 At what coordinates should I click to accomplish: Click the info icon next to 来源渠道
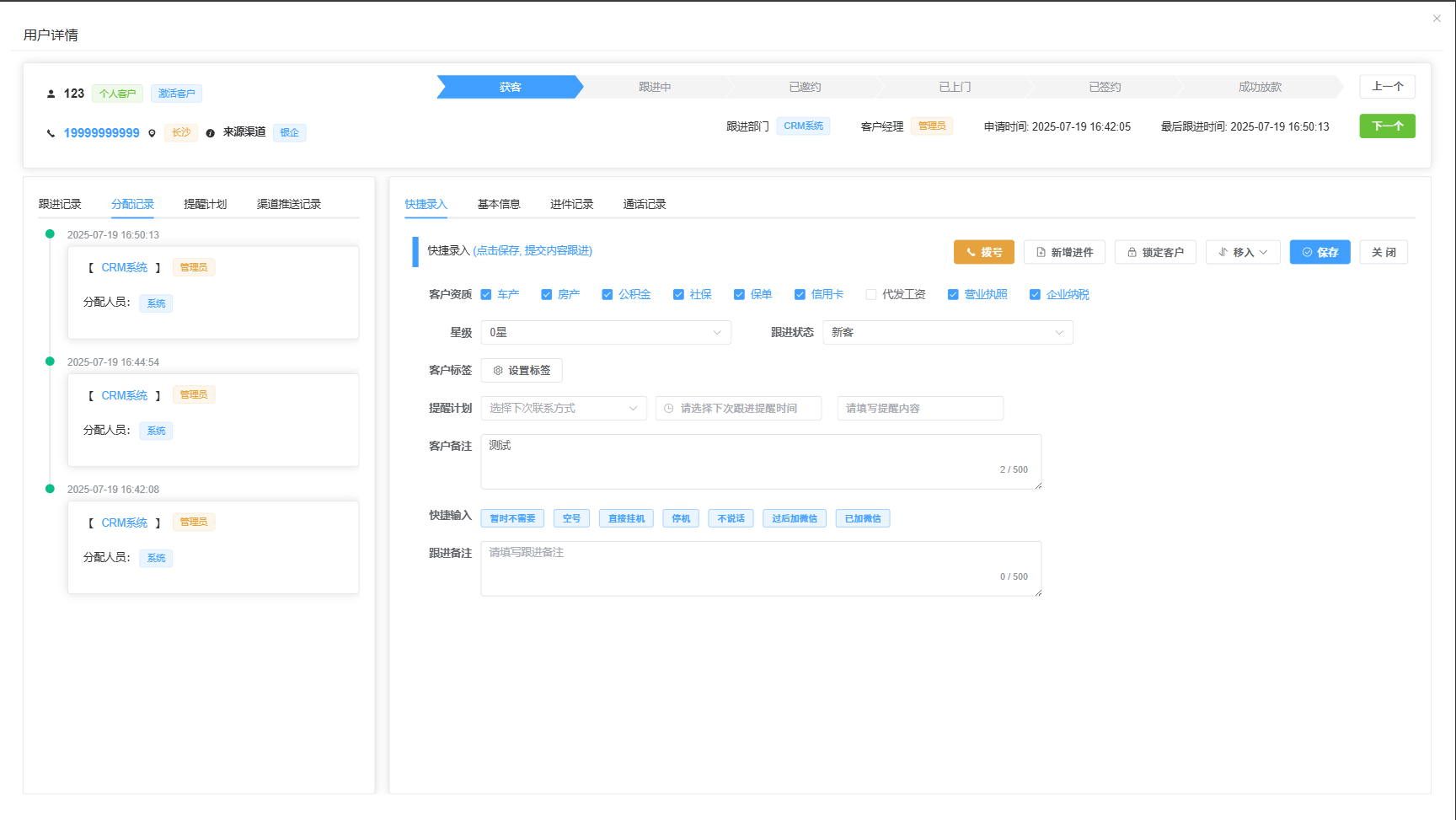click(x=210, y=132)
